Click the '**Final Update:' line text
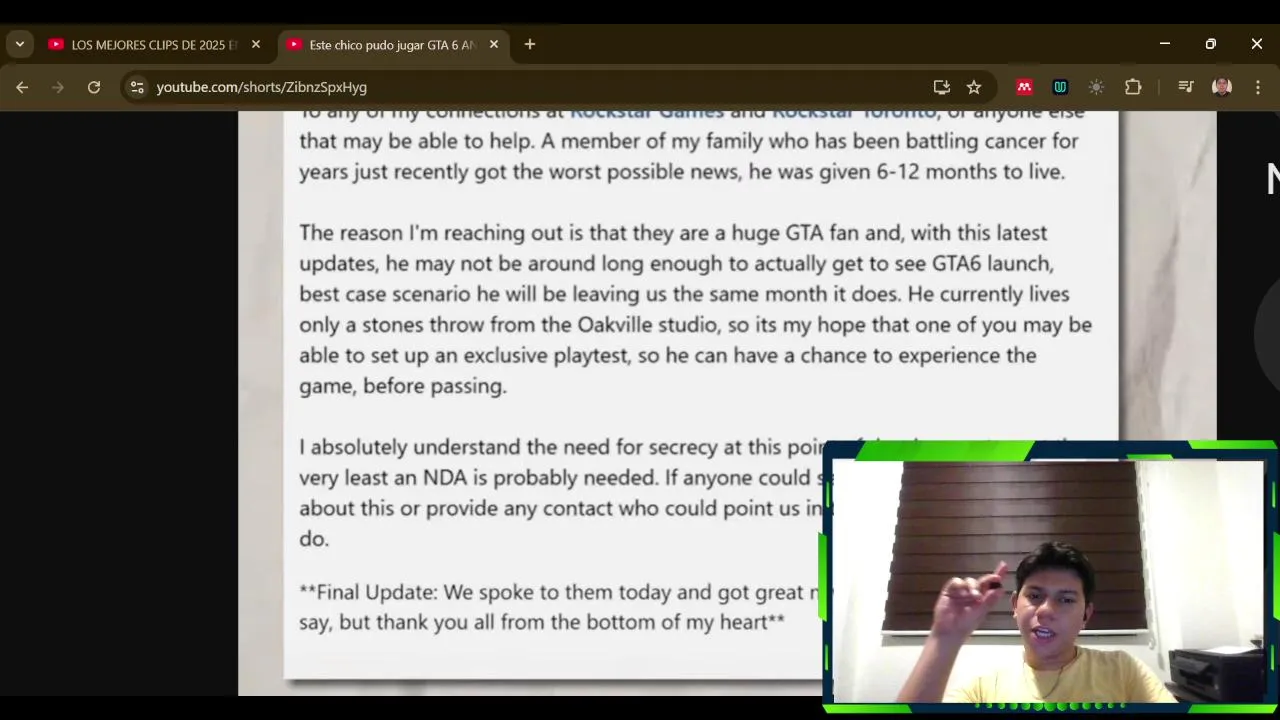Screen dimensions: 1280x720 tap(369, 592)
